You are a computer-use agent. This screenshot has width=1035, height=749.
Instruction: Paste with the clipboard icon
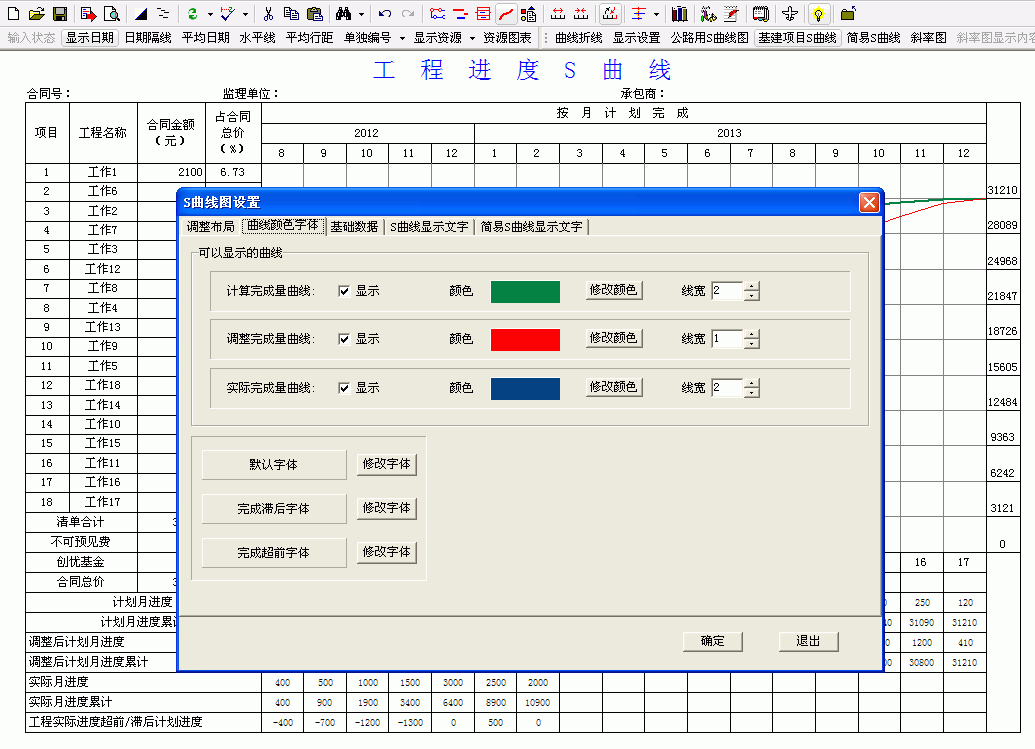point(315,13)
